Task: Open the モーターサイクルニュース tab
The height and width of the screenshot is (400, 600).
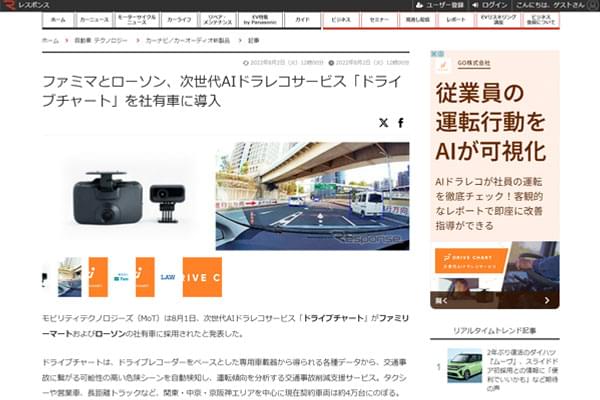Action: pos(136,20)
